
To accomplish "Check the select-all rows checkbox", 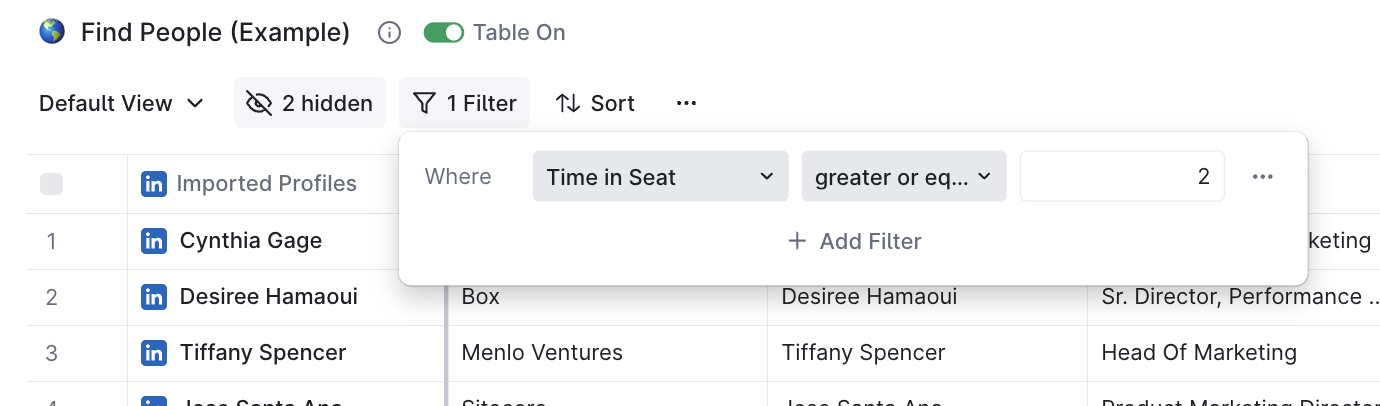I will click(51, 184).
